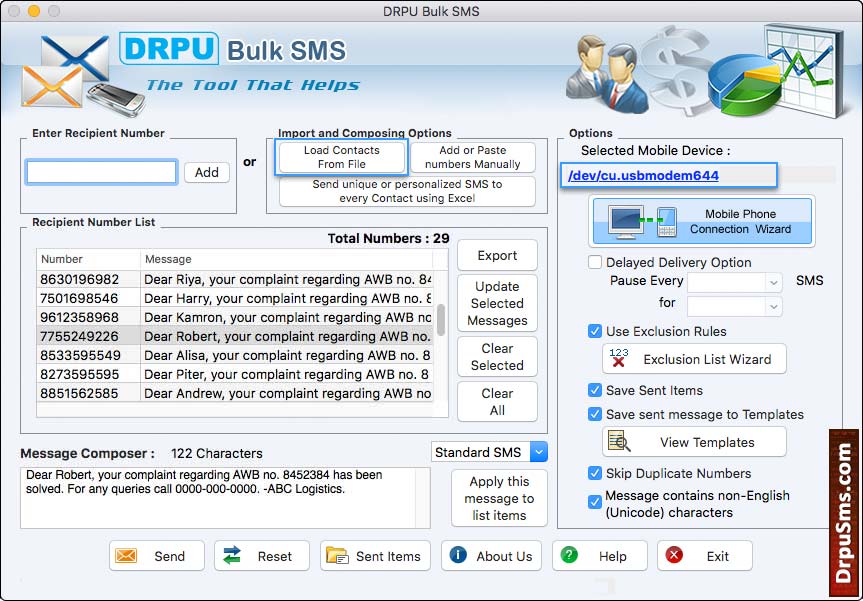Click the Number column header
This screenshot has height=601, width=863.
pyautogui.click(x=88, y=259)
